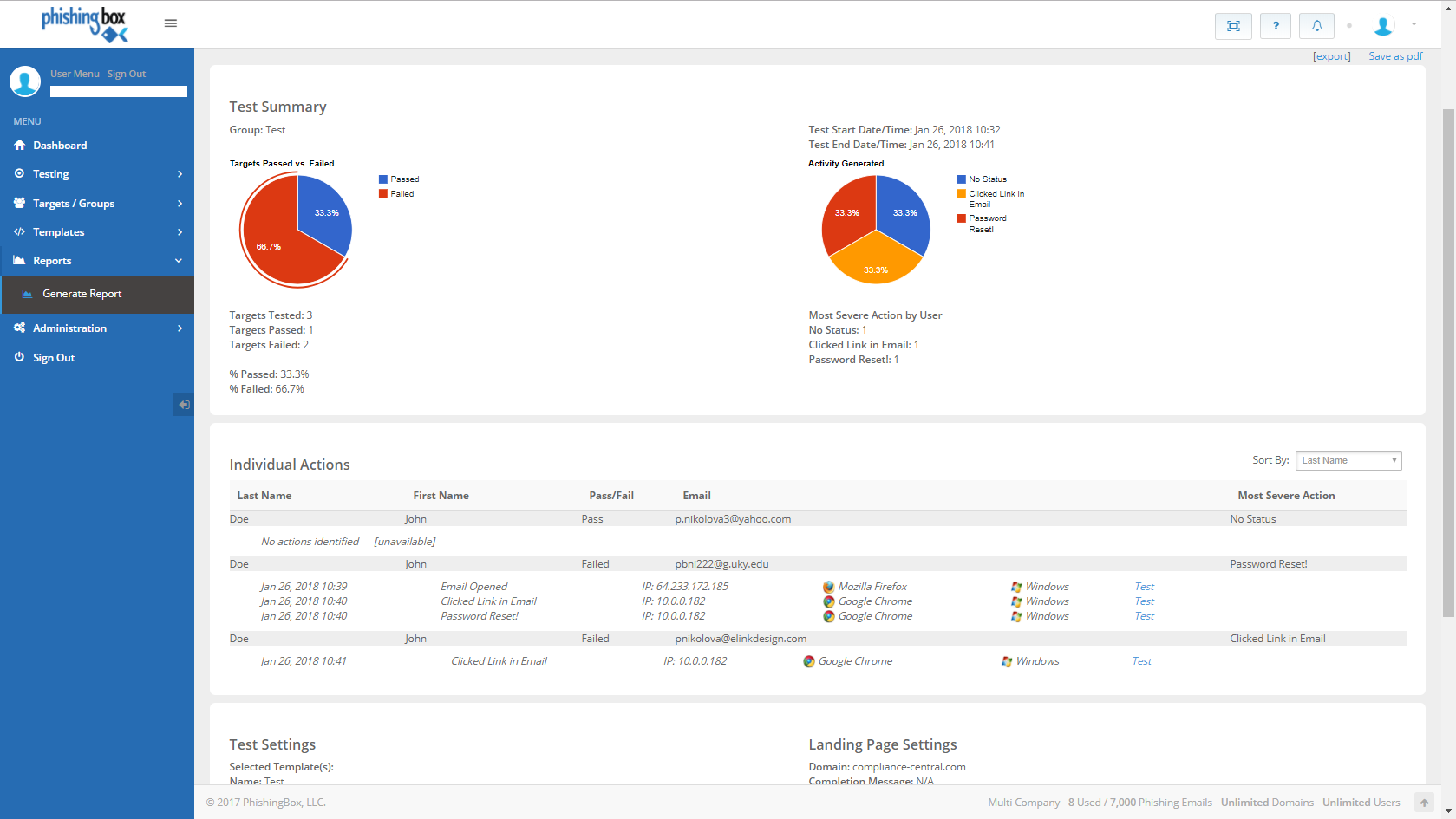This screenshot has height=819, width=1456.
Task: Open the notifications bell icon
Action: click(1316, 26)
